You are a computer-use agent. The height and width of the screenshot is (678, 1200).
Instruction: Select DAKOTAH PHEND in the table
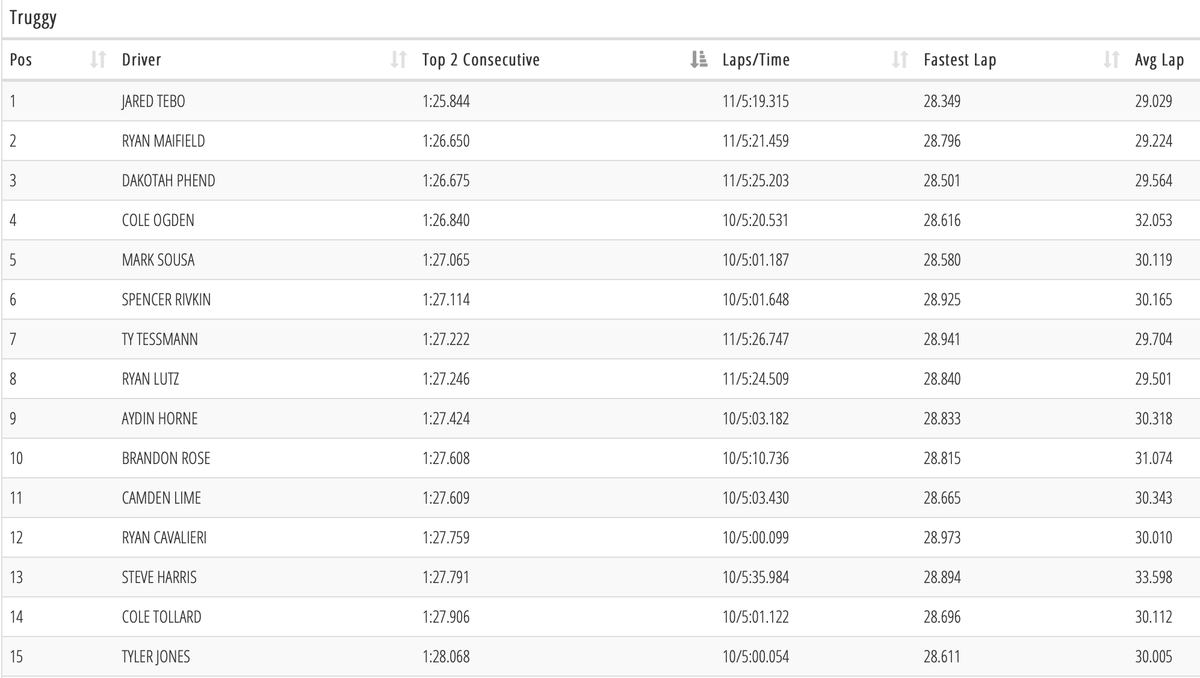pos(168,181)
